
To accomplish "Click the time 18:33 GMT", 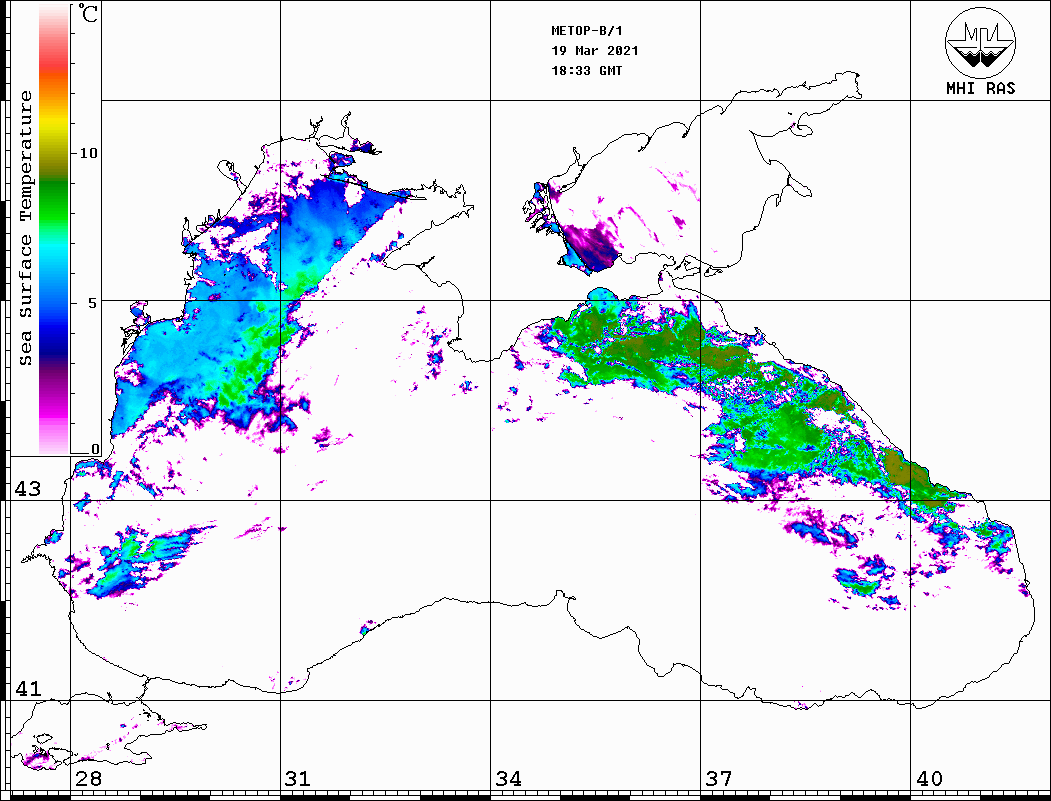I will (586, 70).
